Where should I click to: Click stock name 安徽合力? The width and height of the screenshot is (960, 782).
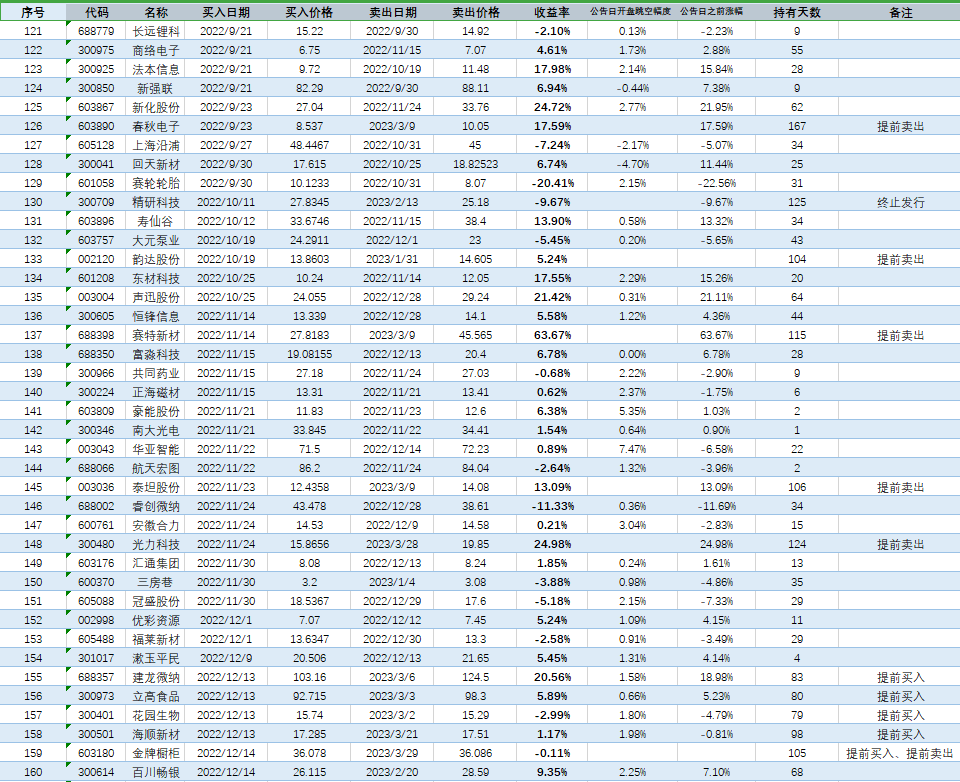click(x=156, y=525)
